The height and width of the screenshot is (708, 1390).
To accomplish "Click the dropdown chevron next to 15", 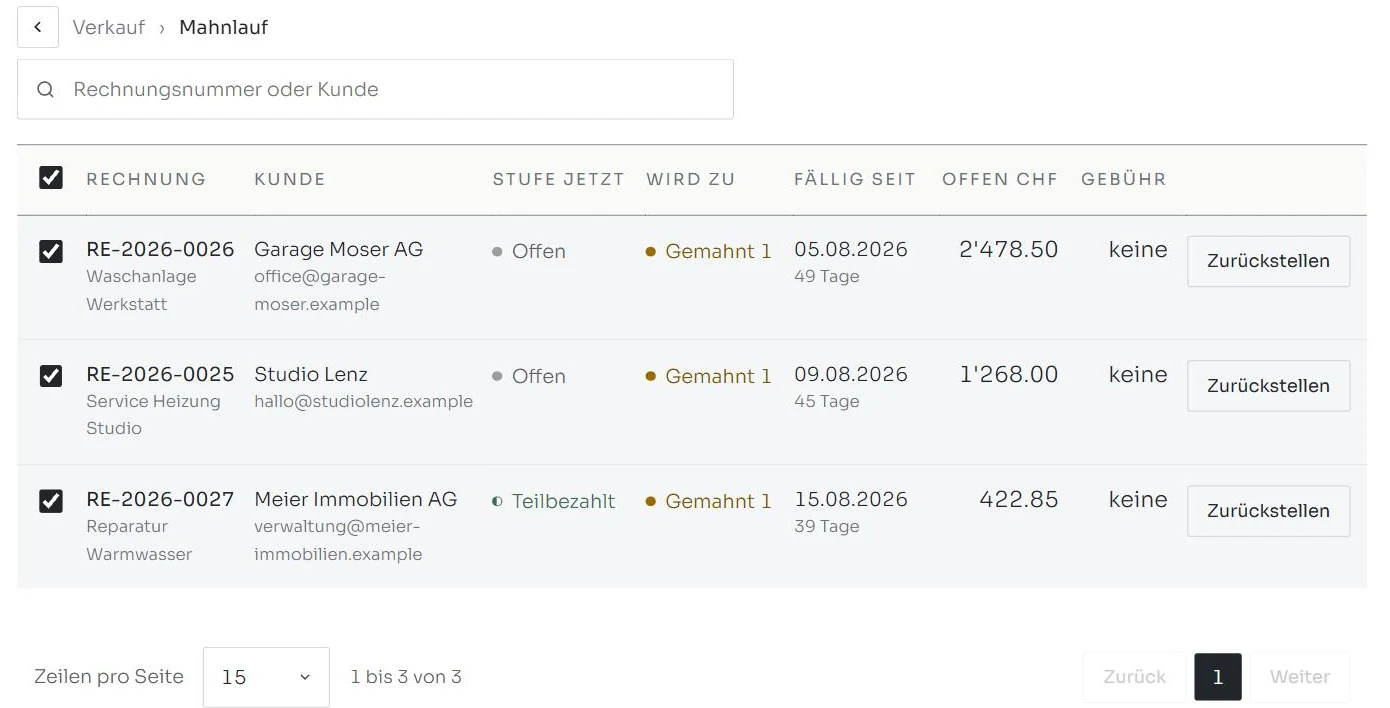I will point(305,677).
